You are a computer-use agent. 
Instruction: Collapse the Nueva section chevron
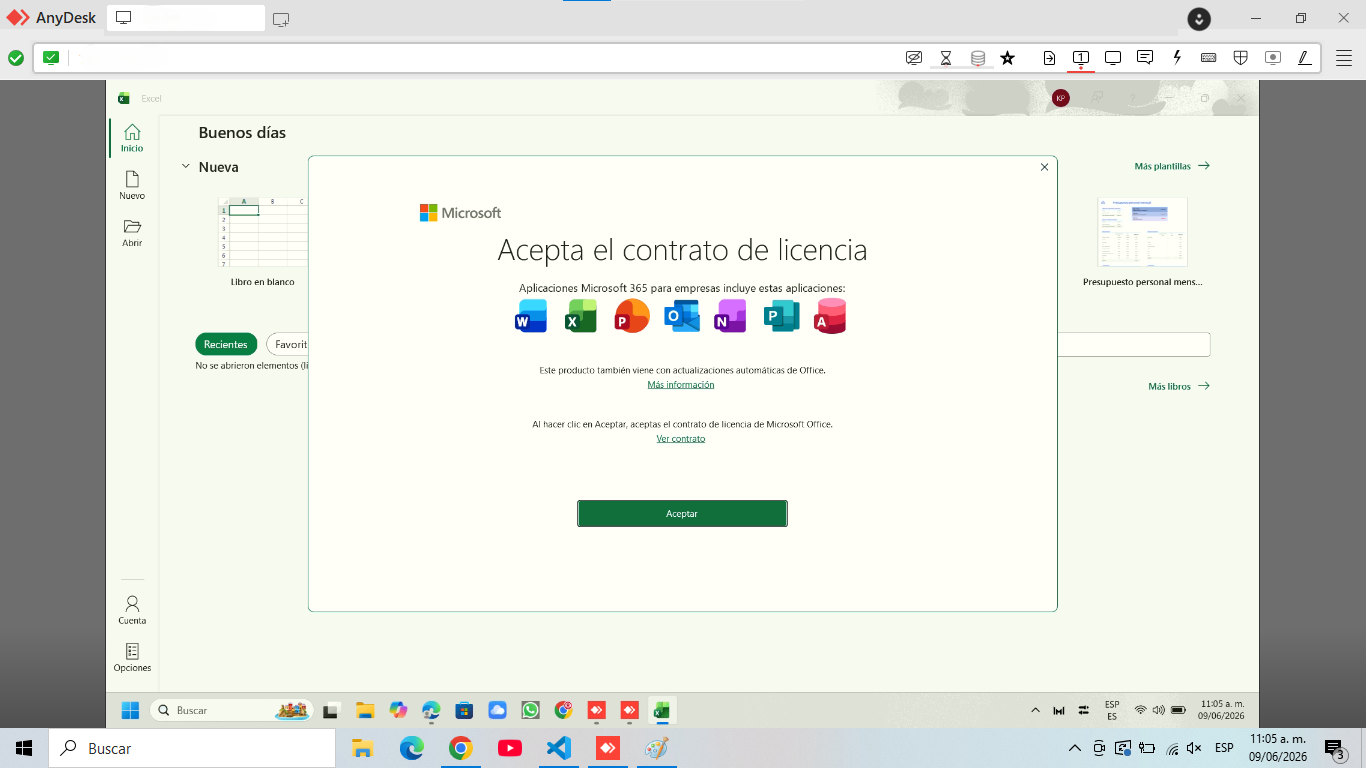point(185,166)
